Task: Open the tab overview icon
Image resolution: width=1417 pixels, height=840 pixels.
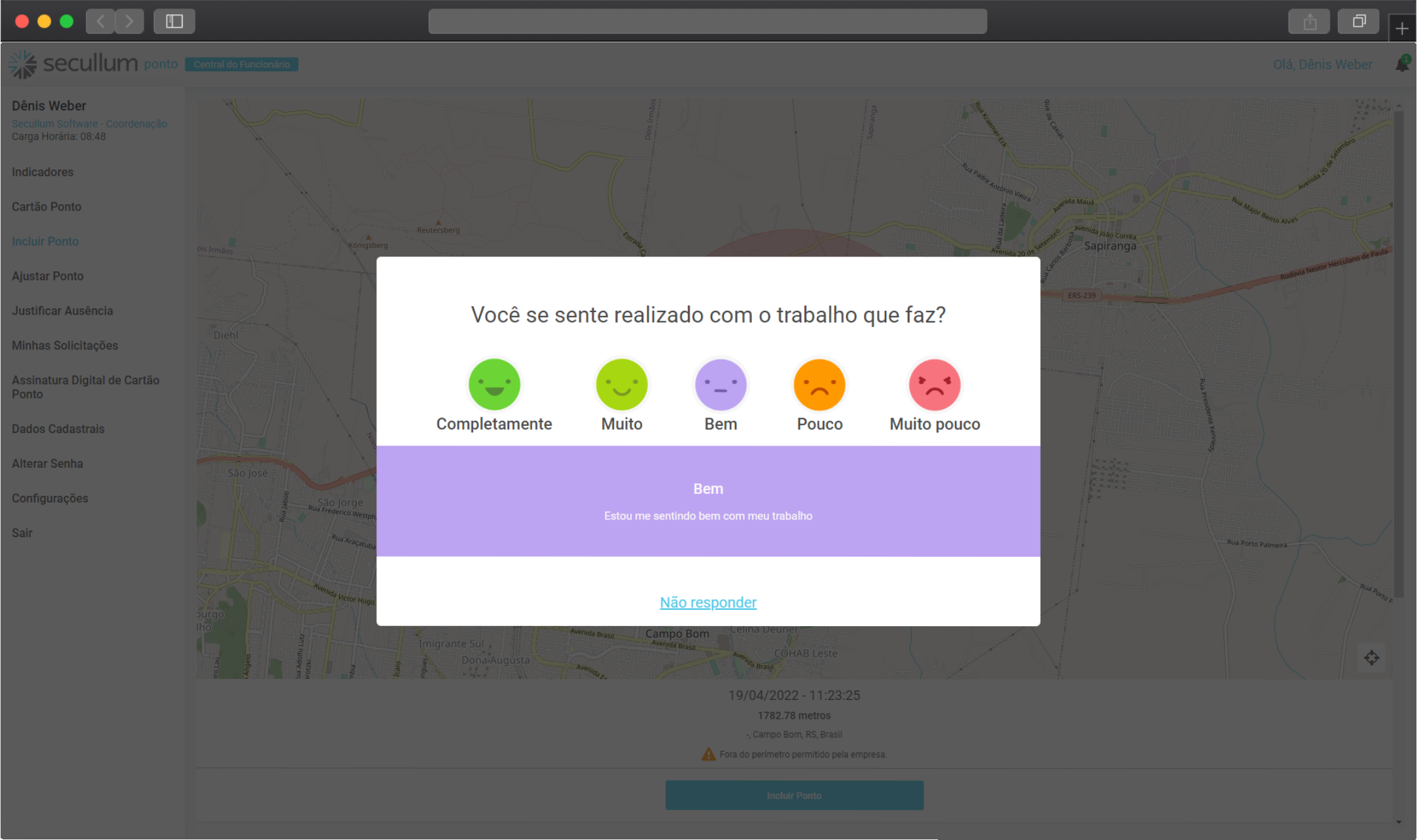Action: tap(1358, 21)
